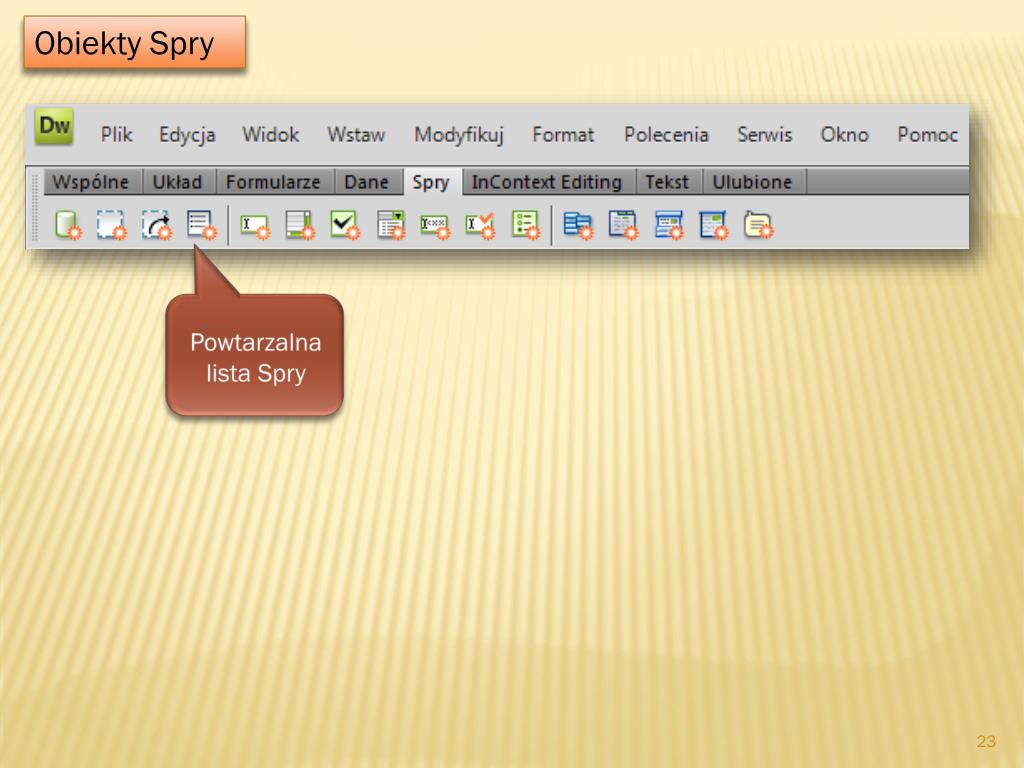
Task: Open the Pomoc menu
Action: click(927, 135)
